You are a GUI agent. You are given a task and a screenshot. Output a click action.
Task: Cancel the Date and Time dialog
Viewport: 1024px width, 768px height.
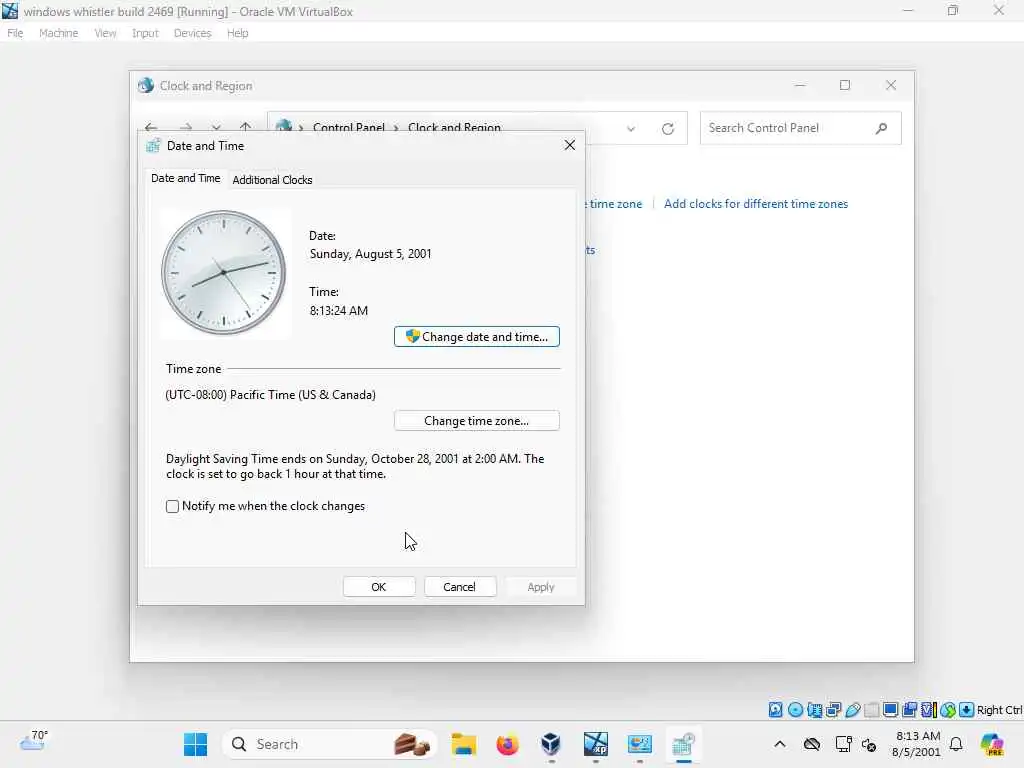click(x=460, y=586)
